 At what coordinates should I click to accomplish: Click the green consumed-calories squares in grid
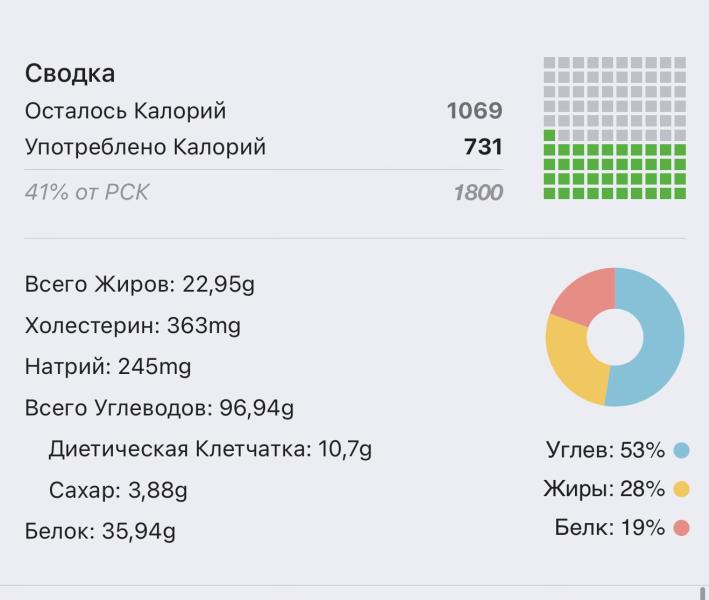point(615,171)
